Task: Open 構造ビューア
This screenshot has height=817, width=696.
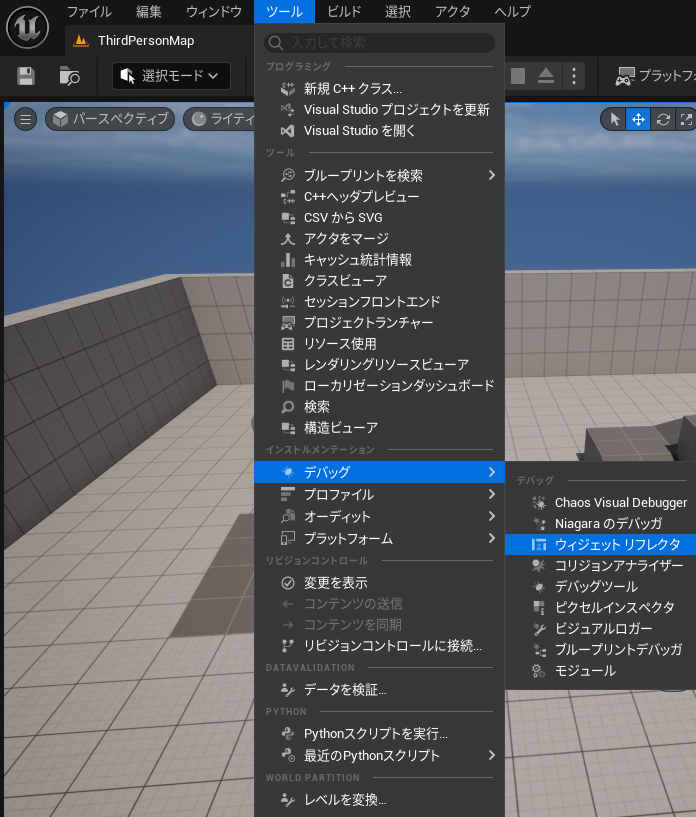Action: click(x=379, y=428)
